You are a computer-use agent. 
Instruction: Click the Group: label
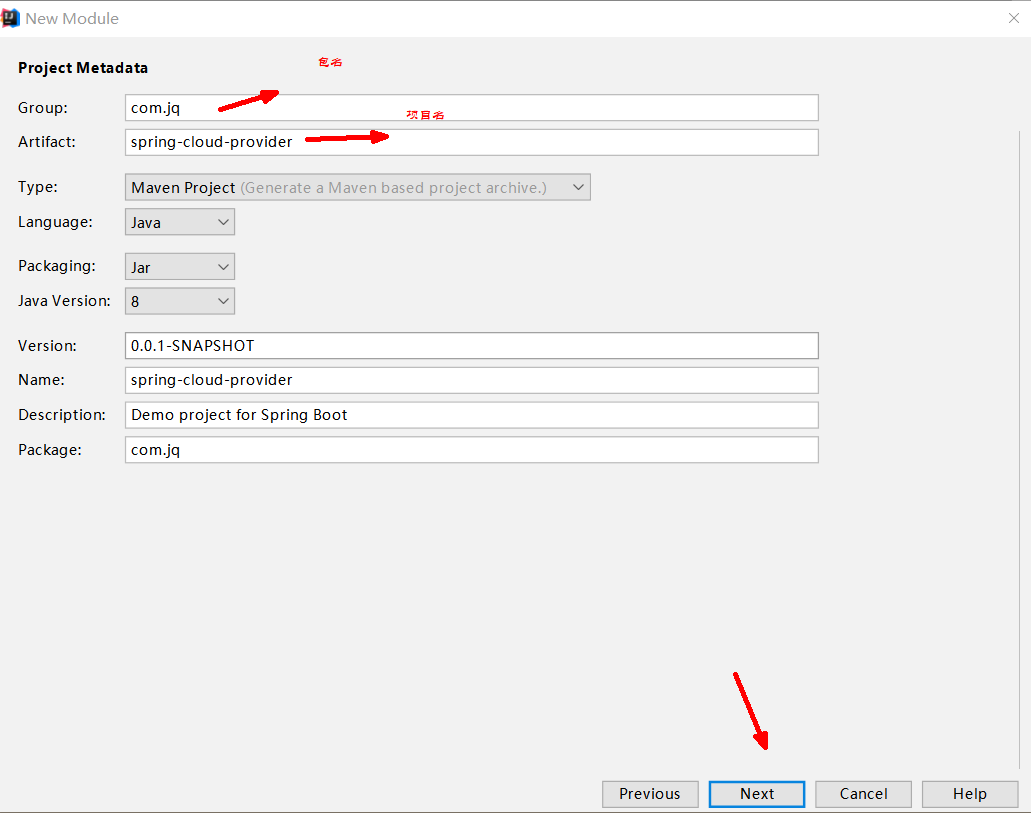(43, 108)
